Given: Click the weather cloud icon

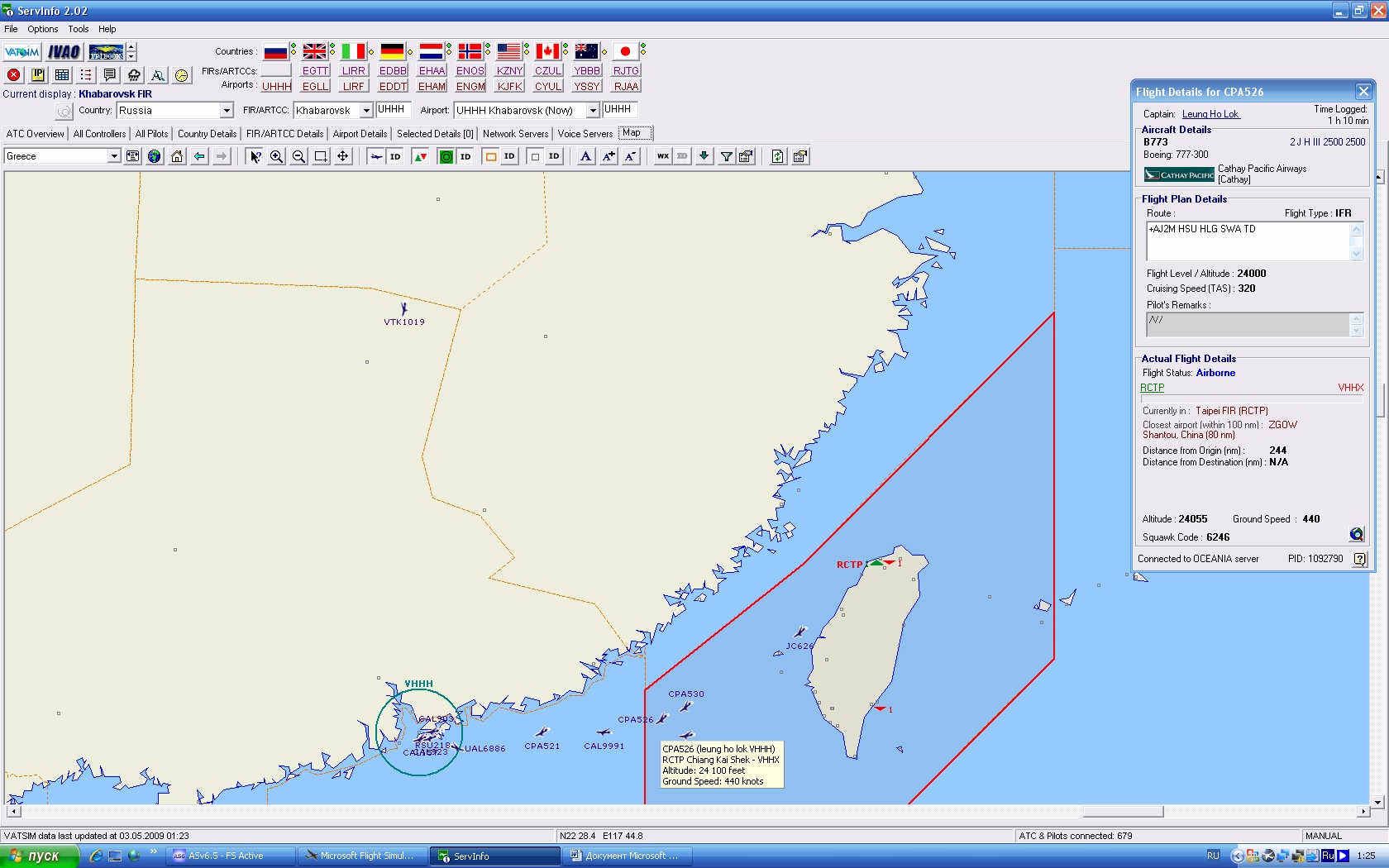Looking at the screenshot, I should coord(134,75).
